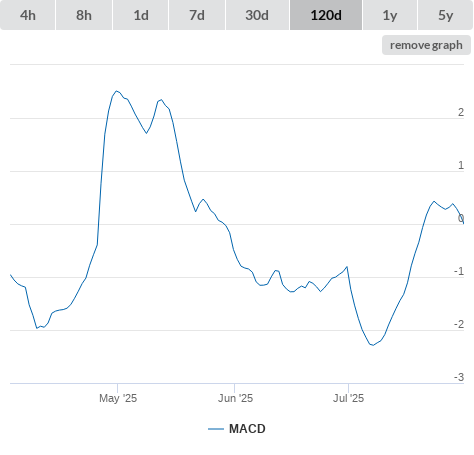Click the MACD line's lowest trough in July
Image resolution: width=474 pixels, height=455 pixels.
coord(373,345)
